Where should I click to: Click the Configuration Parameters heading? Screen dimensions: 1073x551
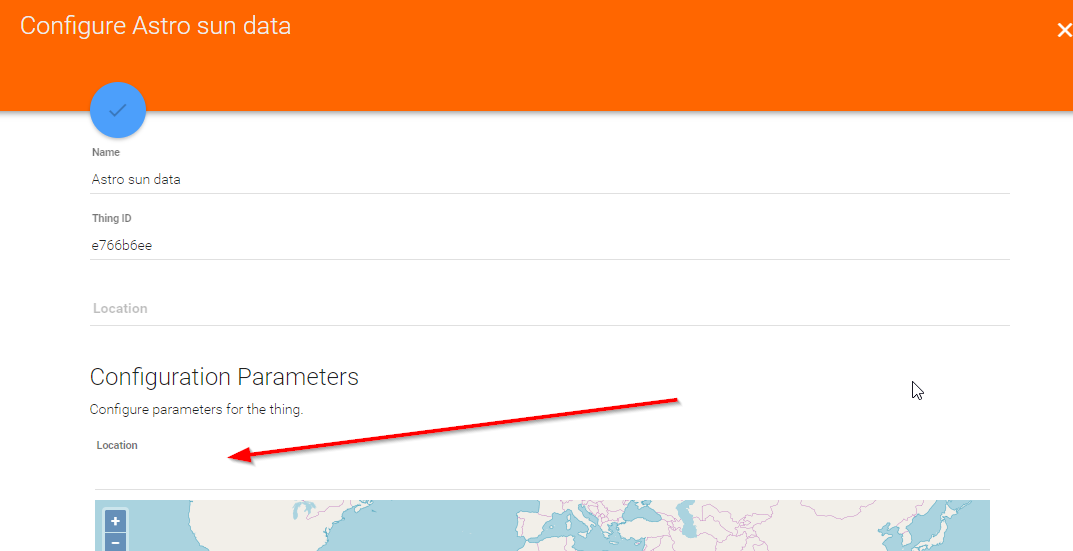(224, 377)
